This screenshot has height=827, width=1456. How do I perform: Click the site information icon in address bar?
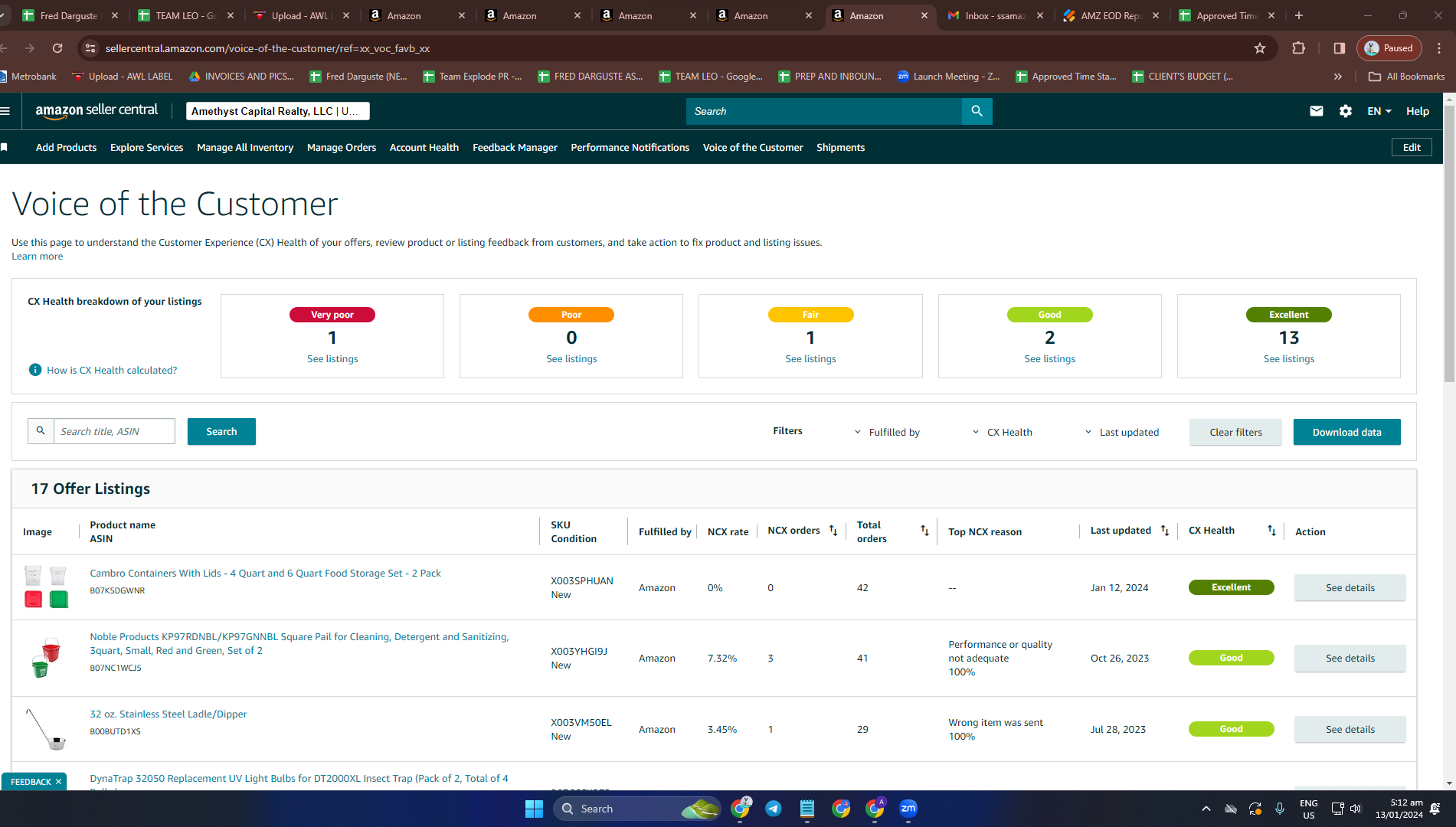click(90, 48)
